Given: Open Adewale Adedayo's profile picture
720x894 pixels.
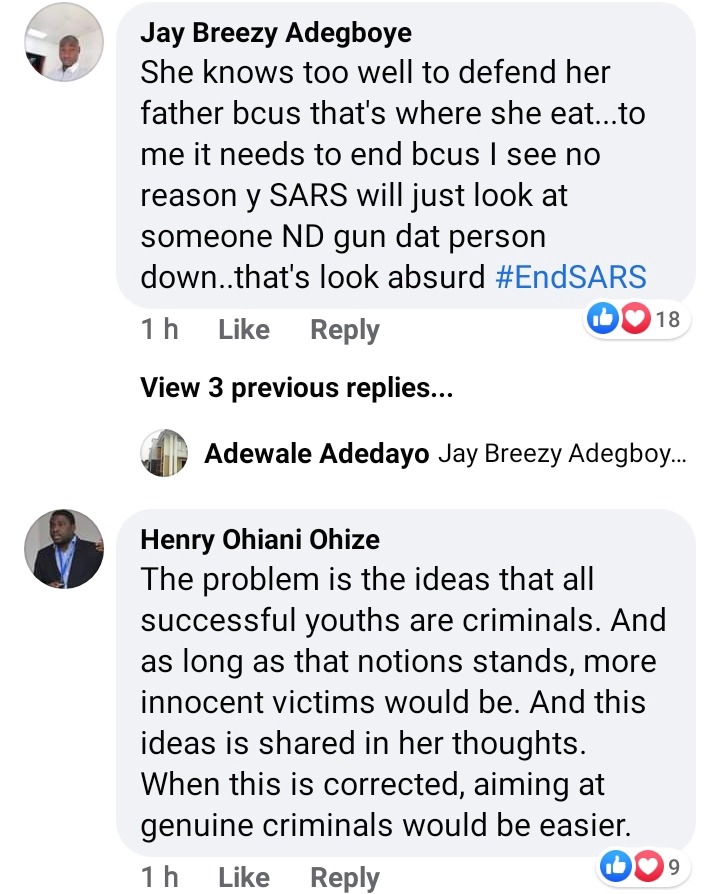Looking at the screenshot, I should coord(164,453).
